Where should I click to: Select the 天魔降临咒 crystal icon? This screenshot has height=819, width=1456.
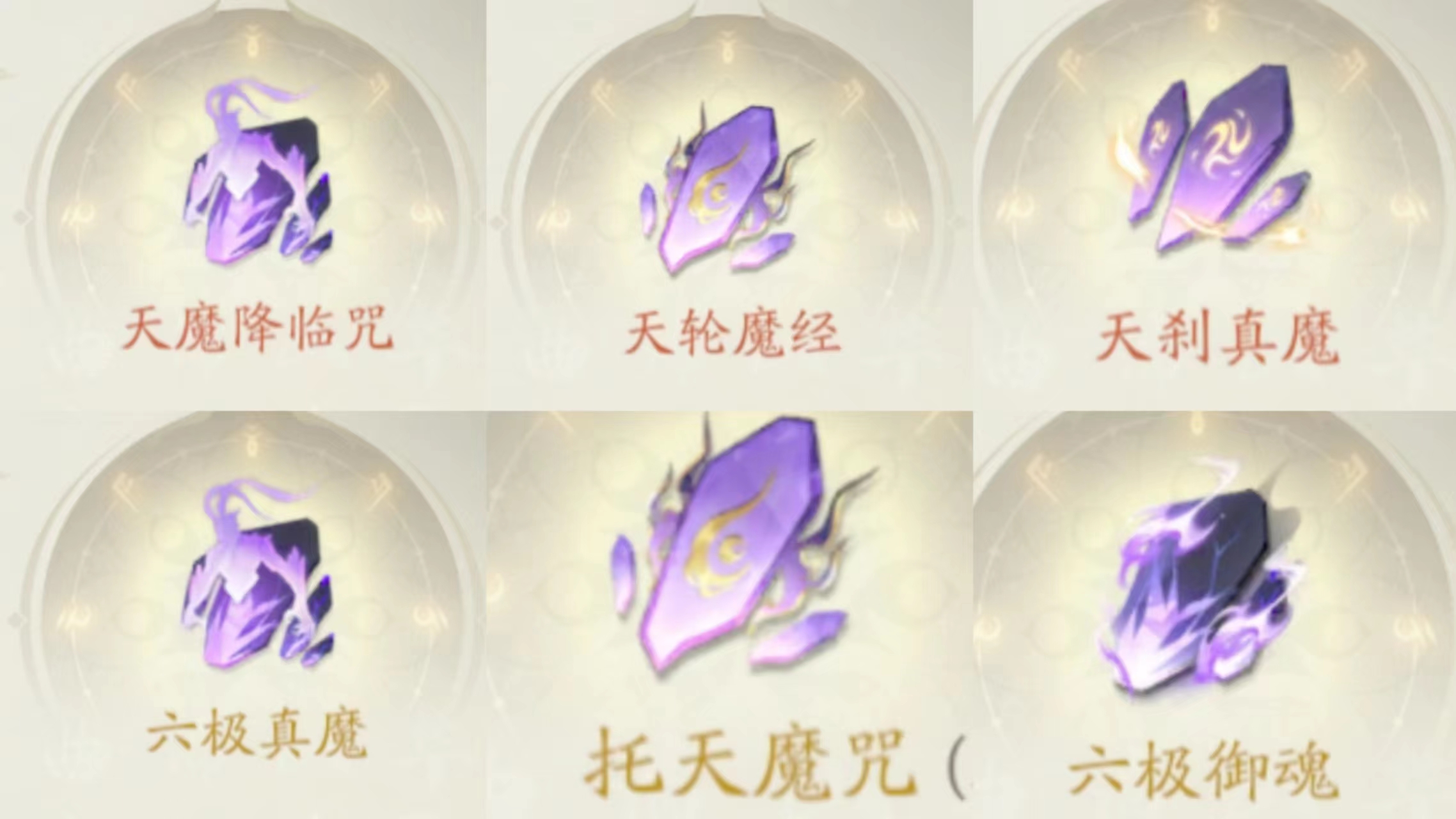pos(258,173)
